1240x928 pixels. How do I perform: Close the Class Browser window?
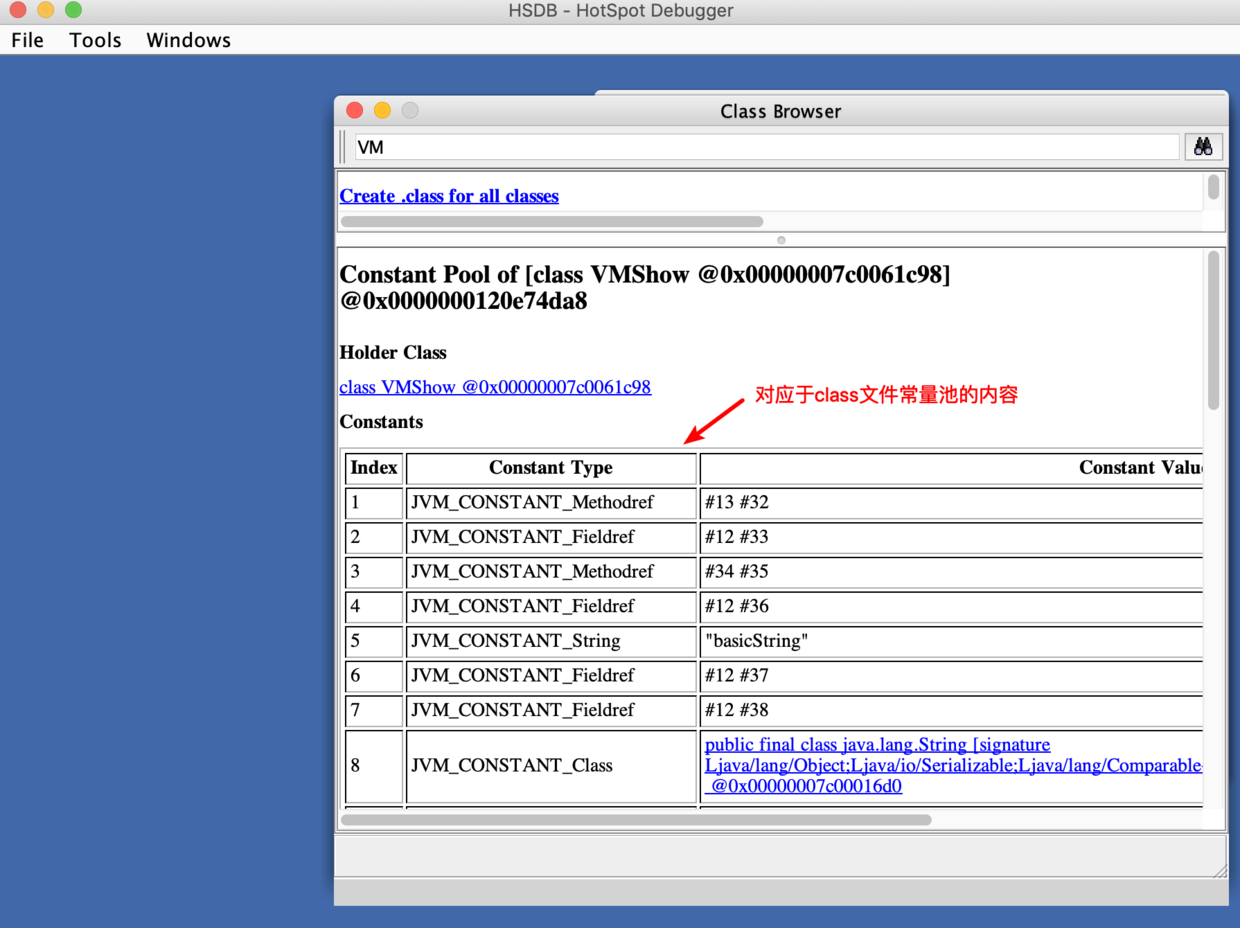pyautogui.click(x=354, y=111)
